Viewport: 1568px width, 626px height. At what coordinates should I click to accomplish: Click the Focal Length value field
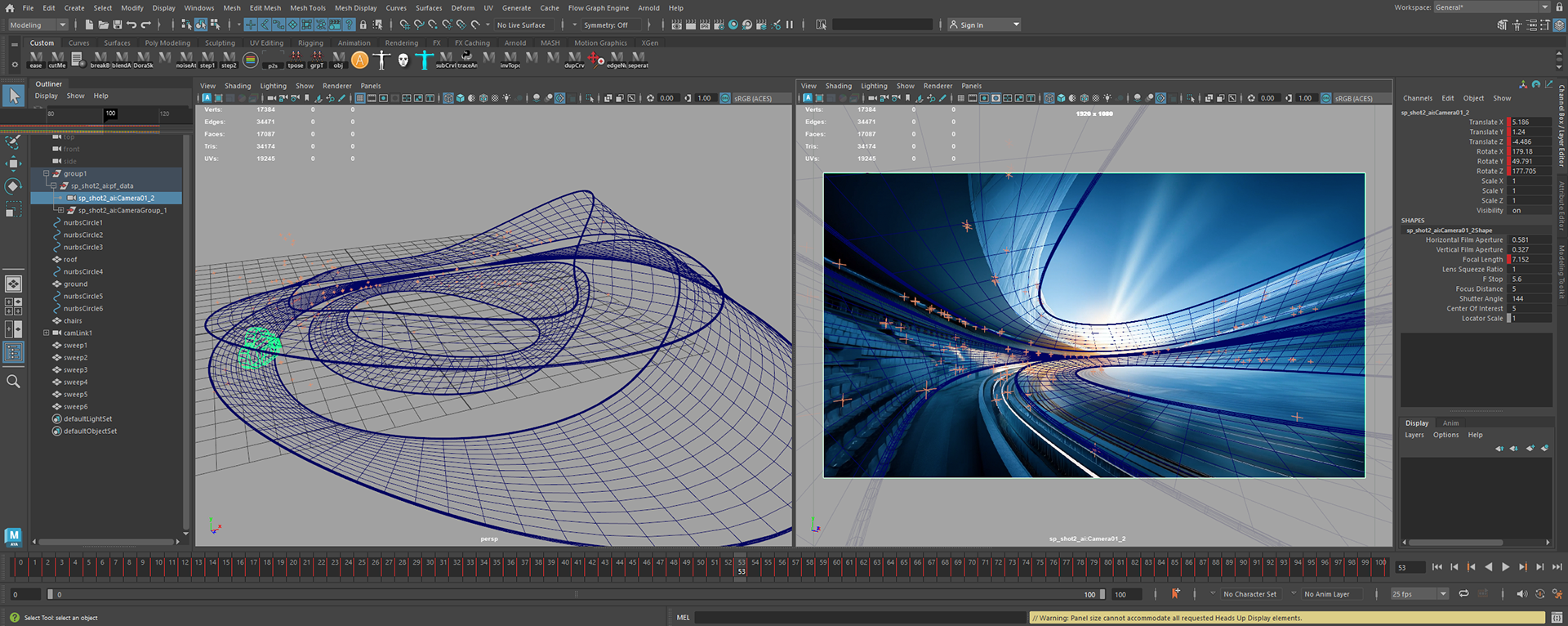tap(1529, 259)
